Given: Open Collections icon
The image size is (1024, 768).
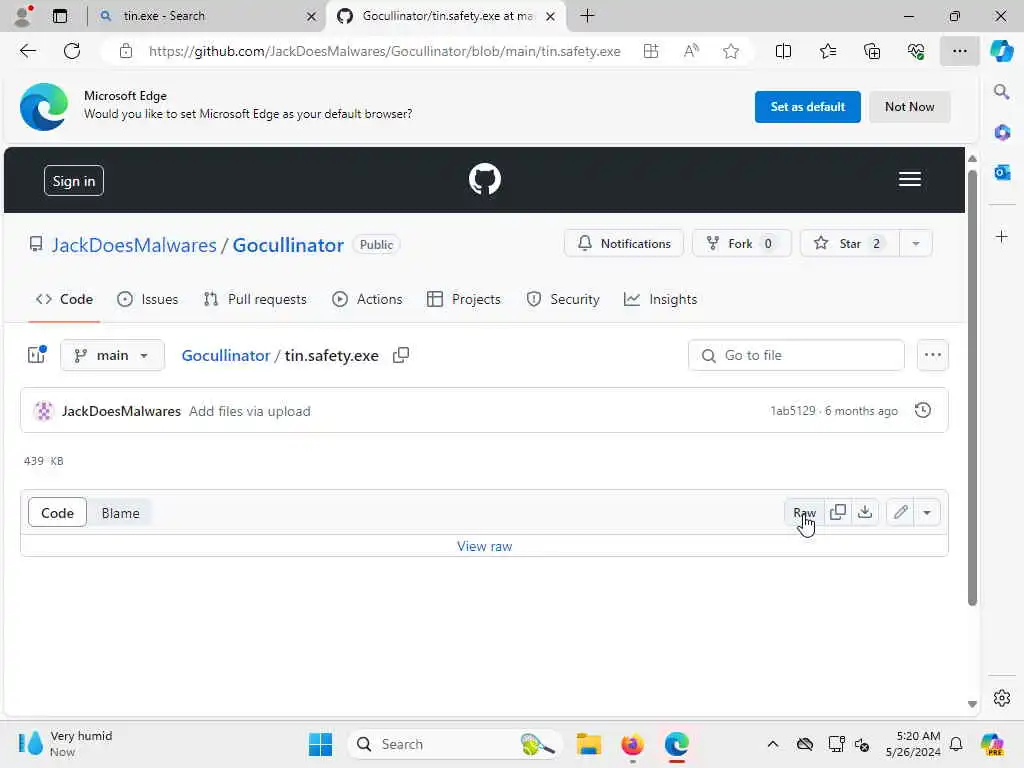Looking at the screenshot, I should pos(872,51).
